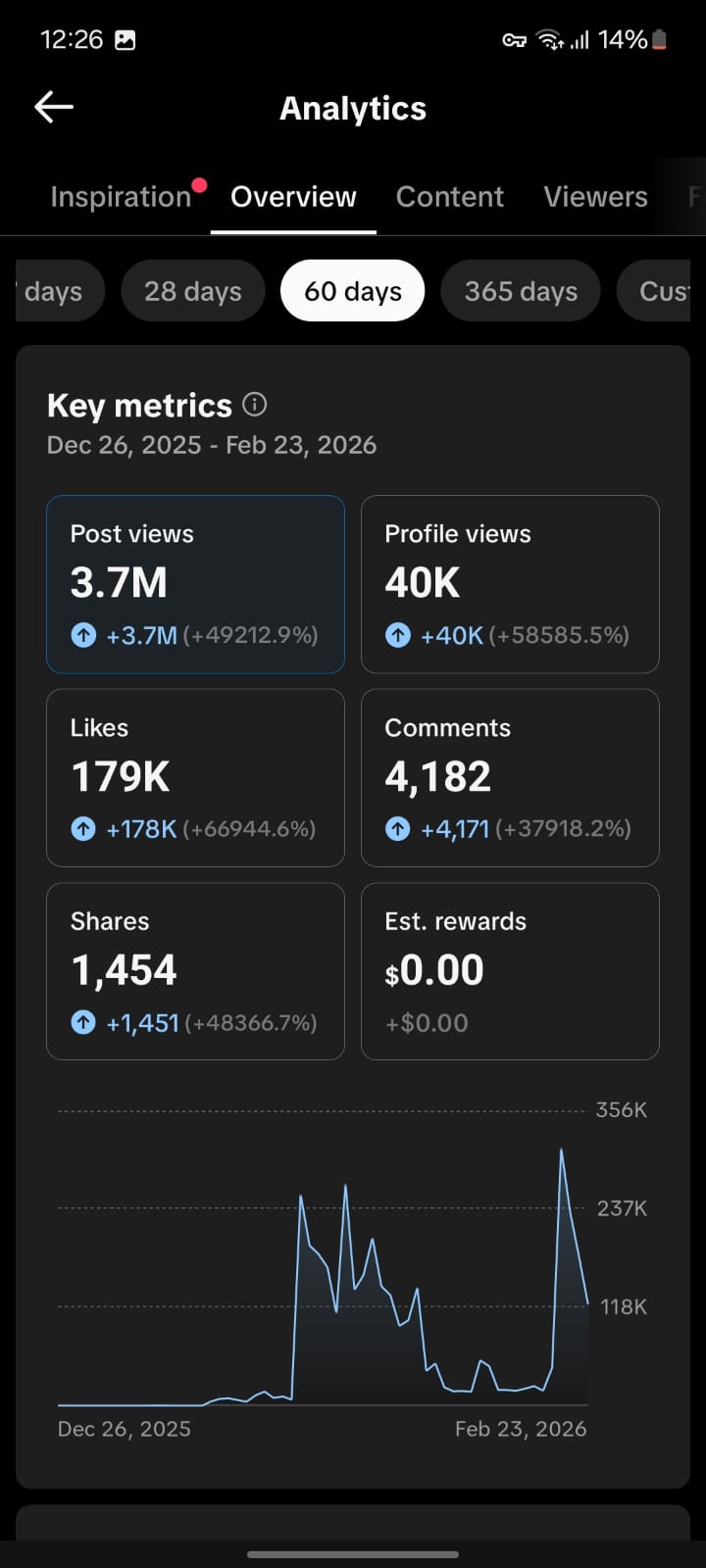Viewport: 706px width, 1568px height.
Task: Select the 365 days range
Action: click(x=521, y=291)
